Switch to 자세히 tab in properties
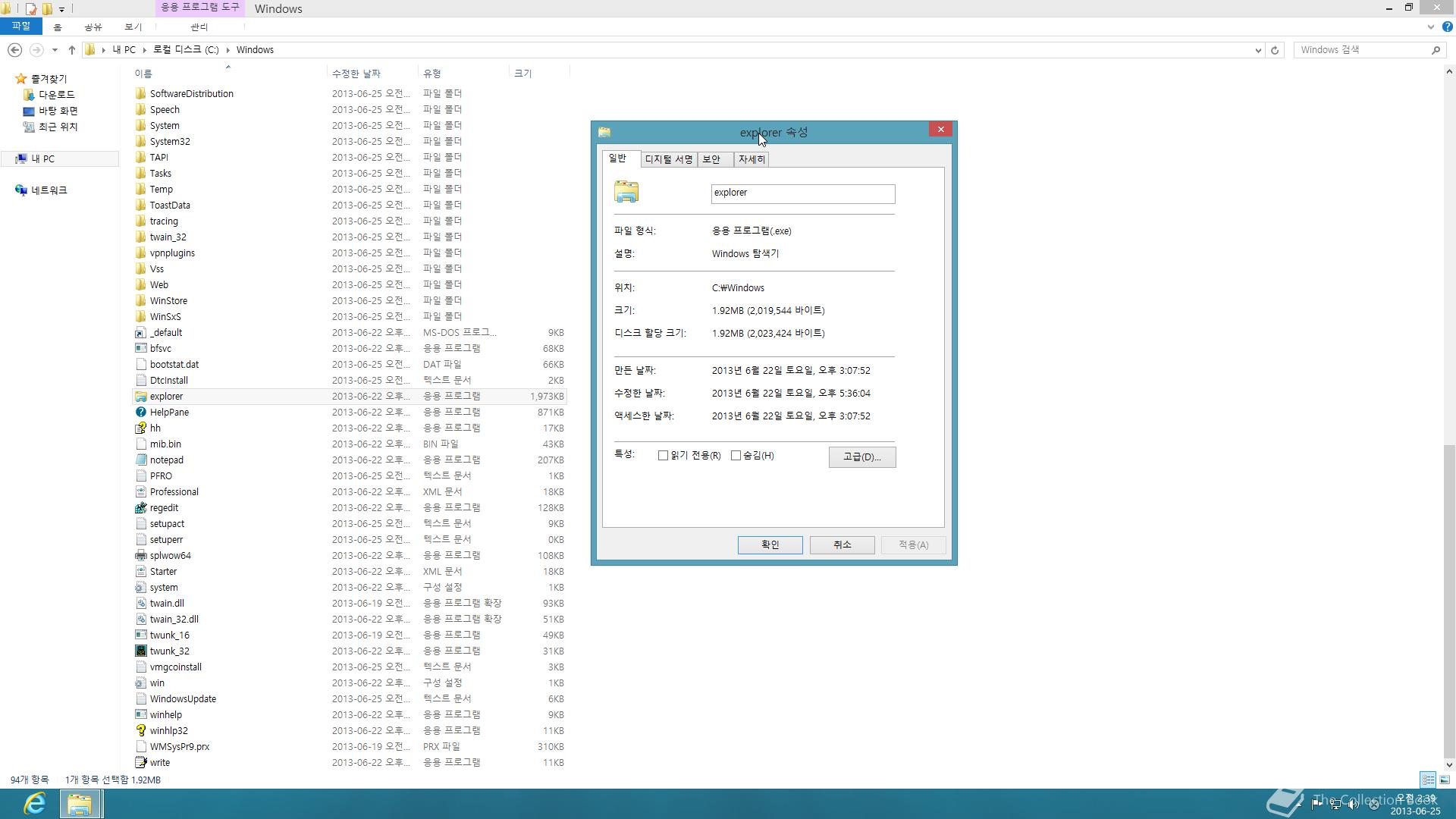This screenshot has width=1456, height=819. coord(752,159)
